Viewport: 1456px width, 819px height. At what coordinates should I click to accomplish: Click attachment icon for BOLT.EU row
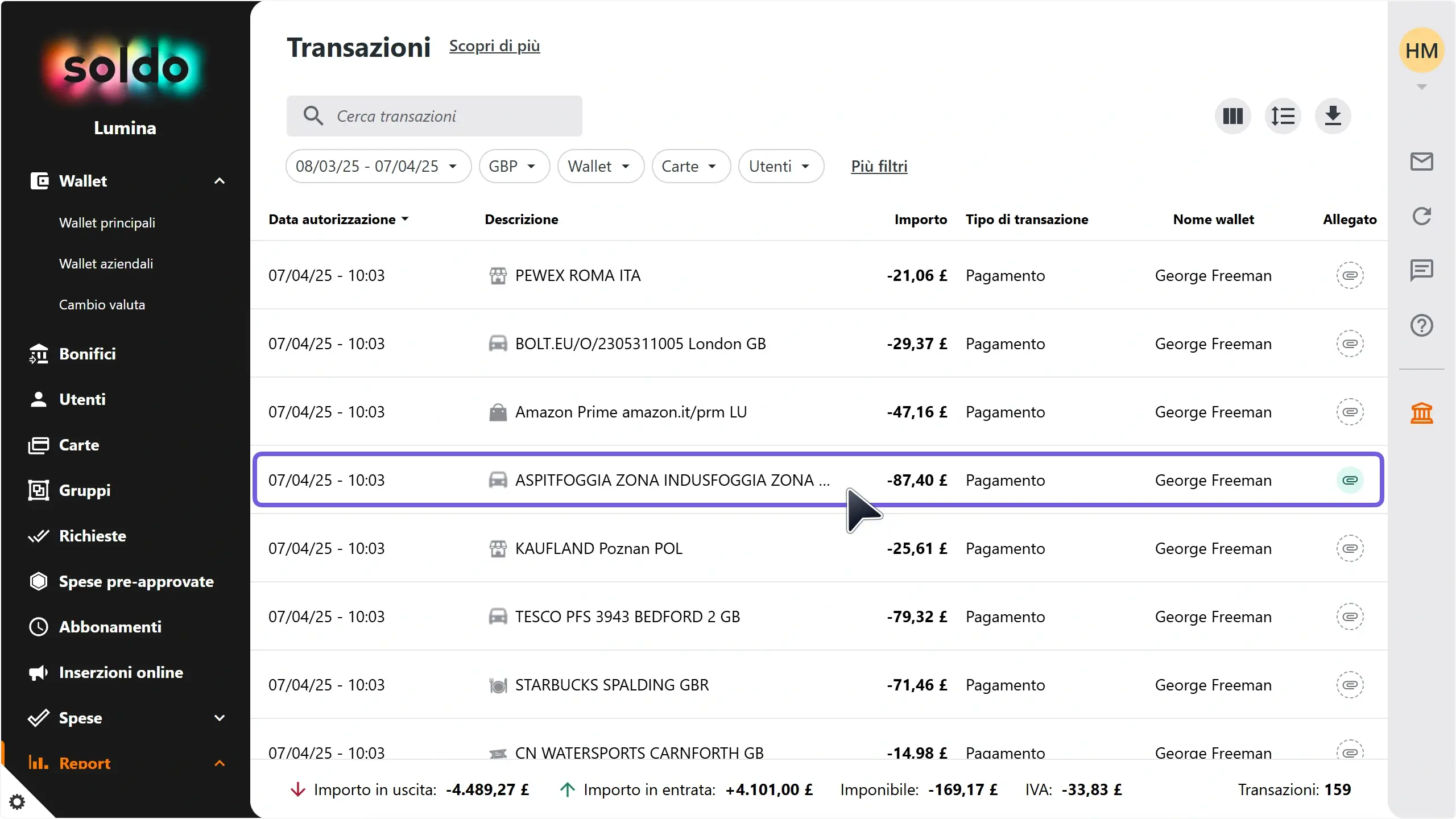tap(1350, 344)
